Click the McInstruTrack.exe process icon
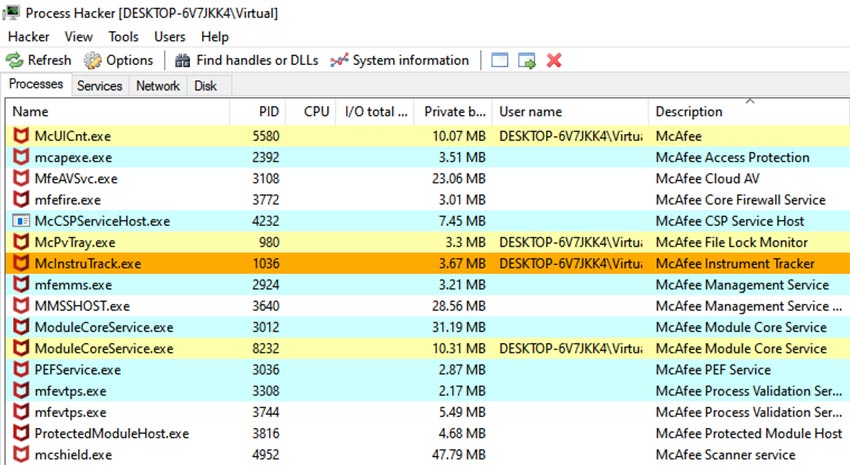Viewport: 850px width, 465px height. (21, 263)
